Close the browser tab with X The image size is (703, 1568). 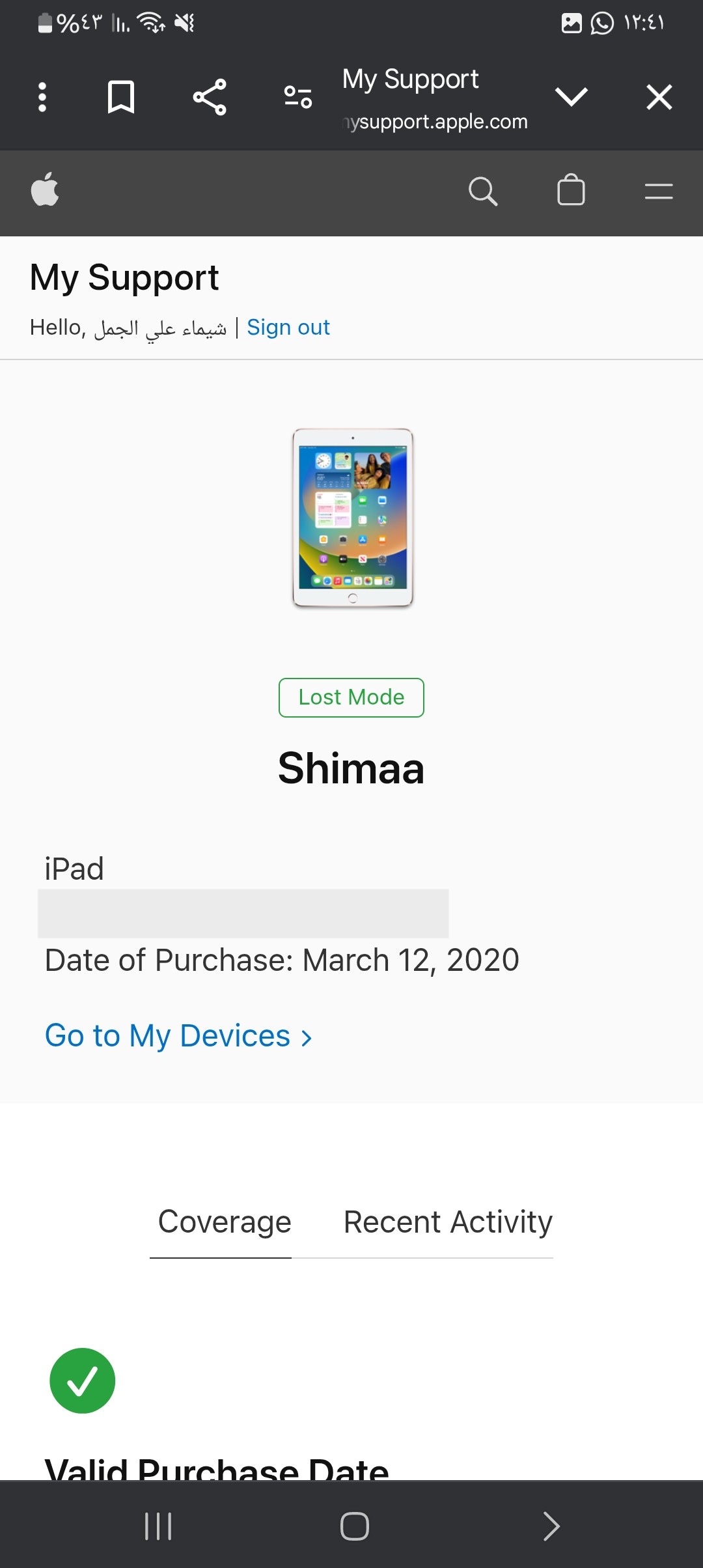tap(659, 97)
